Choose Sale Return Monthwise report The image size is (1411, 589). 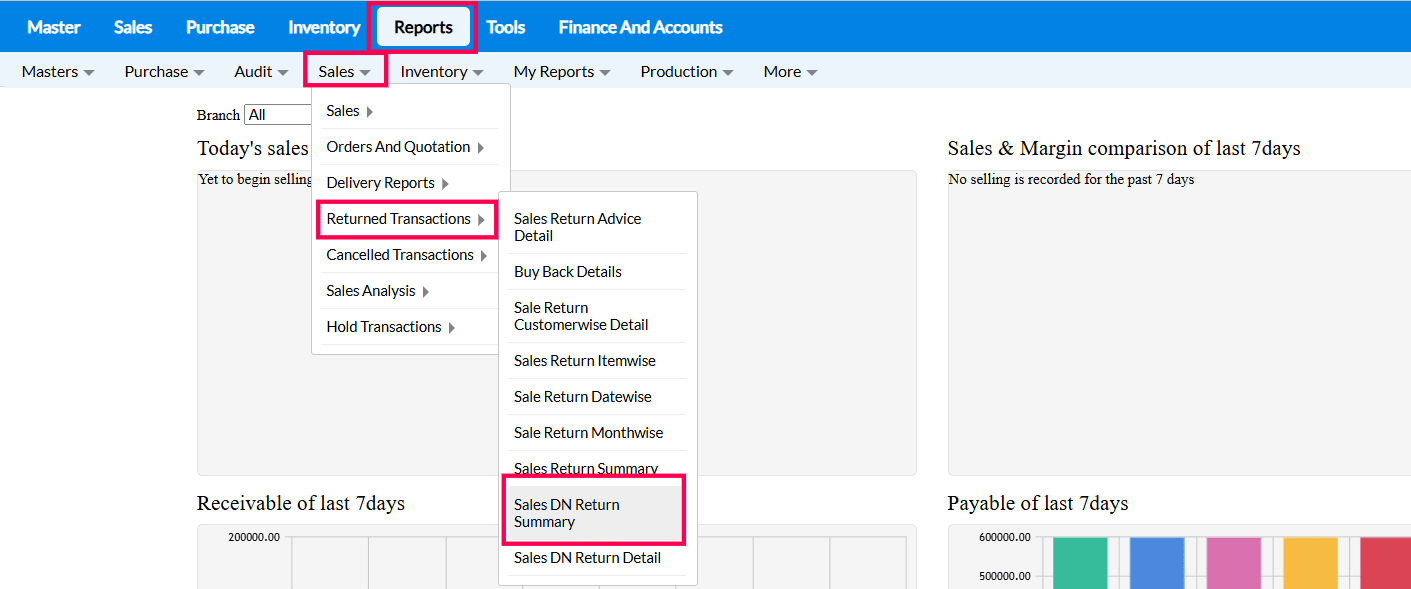coord(588,433)
